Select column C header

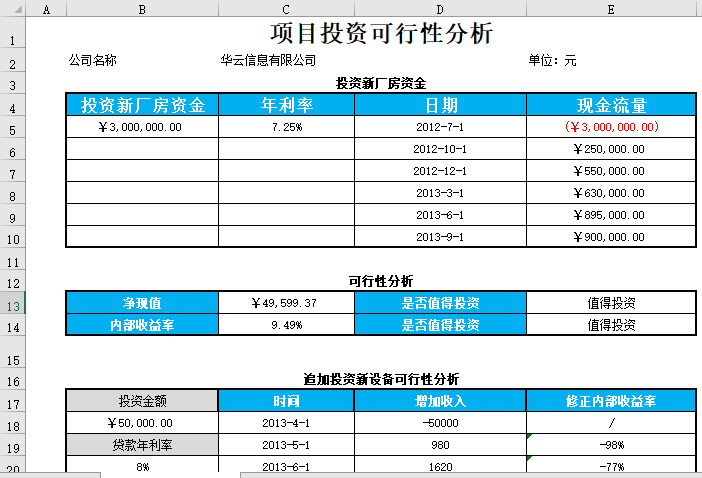click(286, 8)
